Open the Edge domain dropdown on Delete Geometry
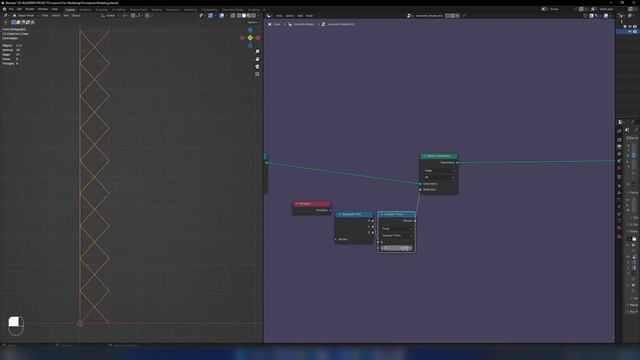The image size is (640, 360). click(439, 170)
